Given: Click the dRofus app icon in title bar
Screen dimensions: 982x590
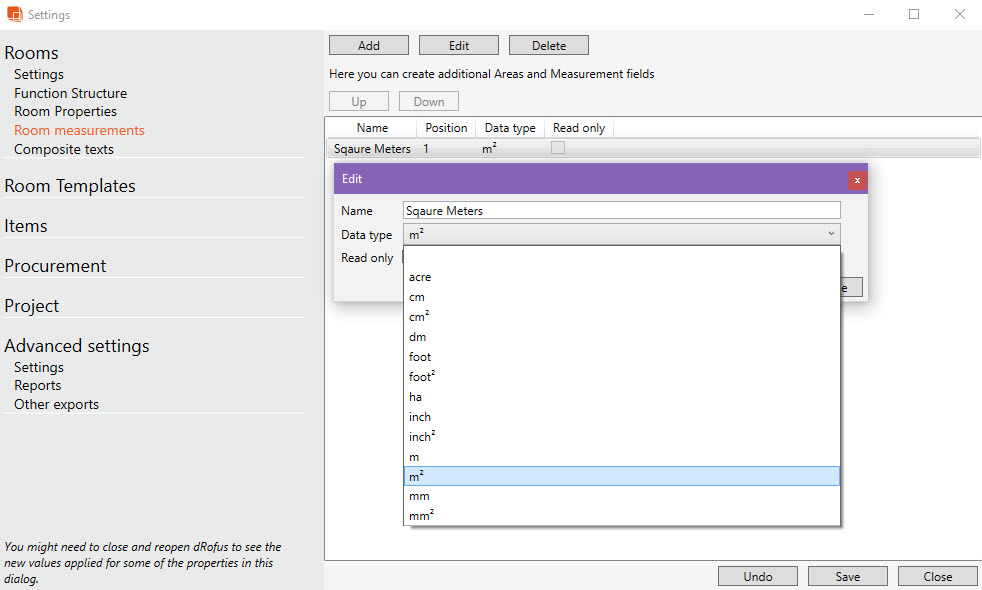Looking at the screenshot, I should click(x=14, y=15).
